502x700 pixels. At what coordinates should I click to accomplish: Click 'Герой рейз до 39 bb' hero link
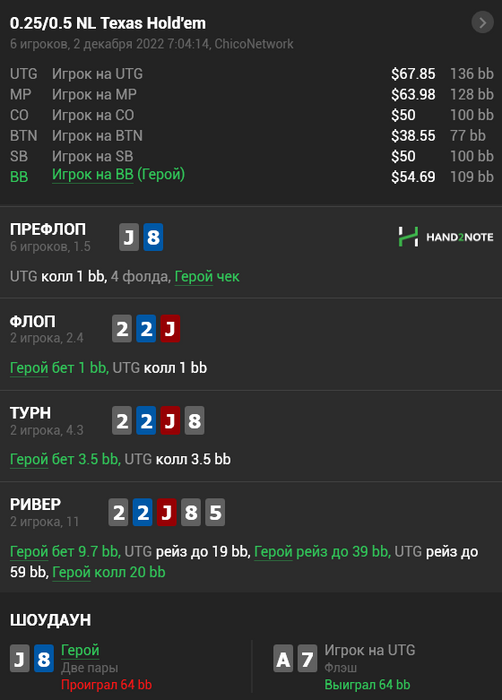click(322, 552)
